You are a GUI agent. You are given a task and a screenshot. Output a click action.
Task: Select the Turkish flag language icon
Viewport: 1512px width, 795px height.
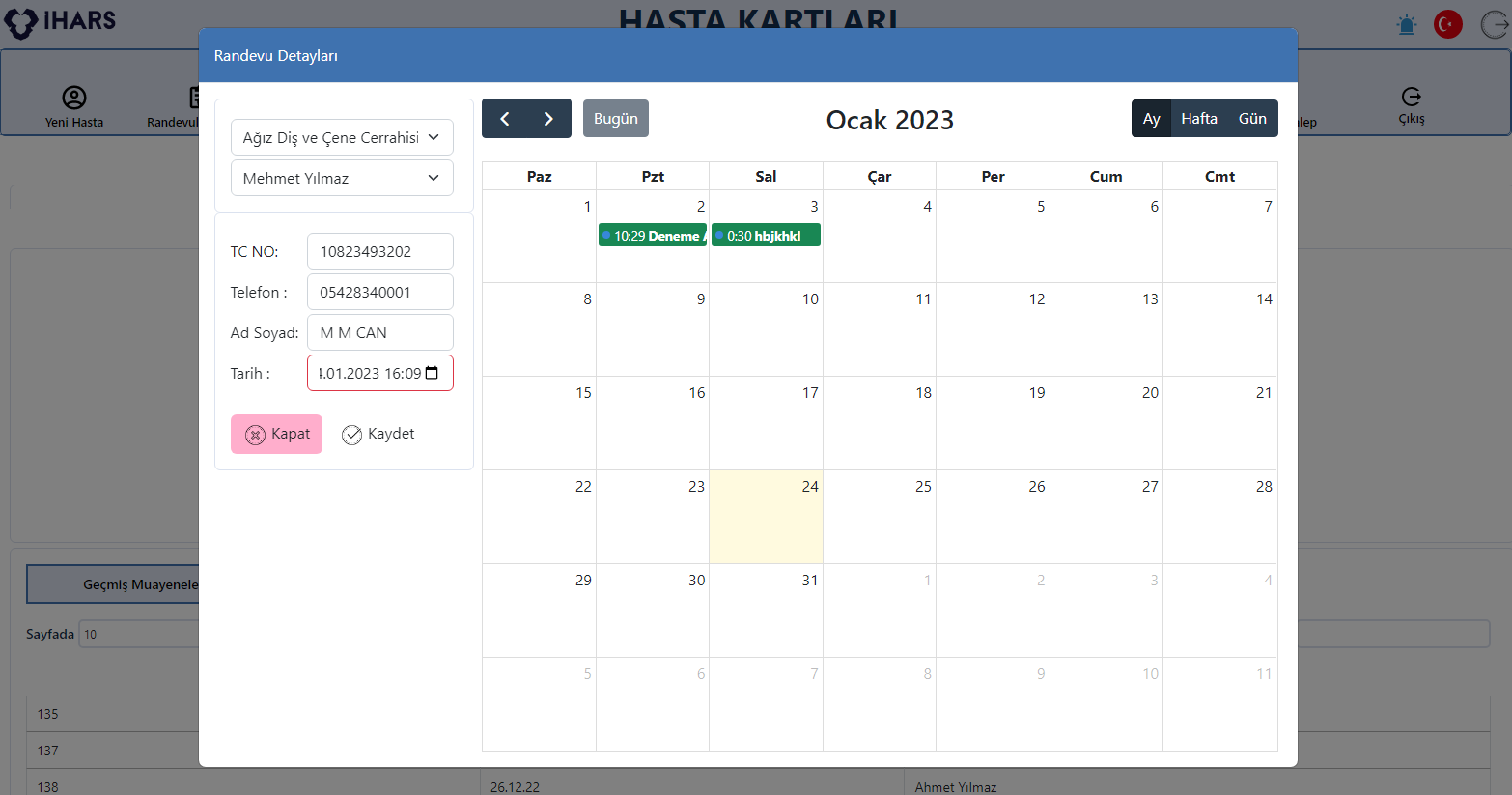tap(1447, 25)
